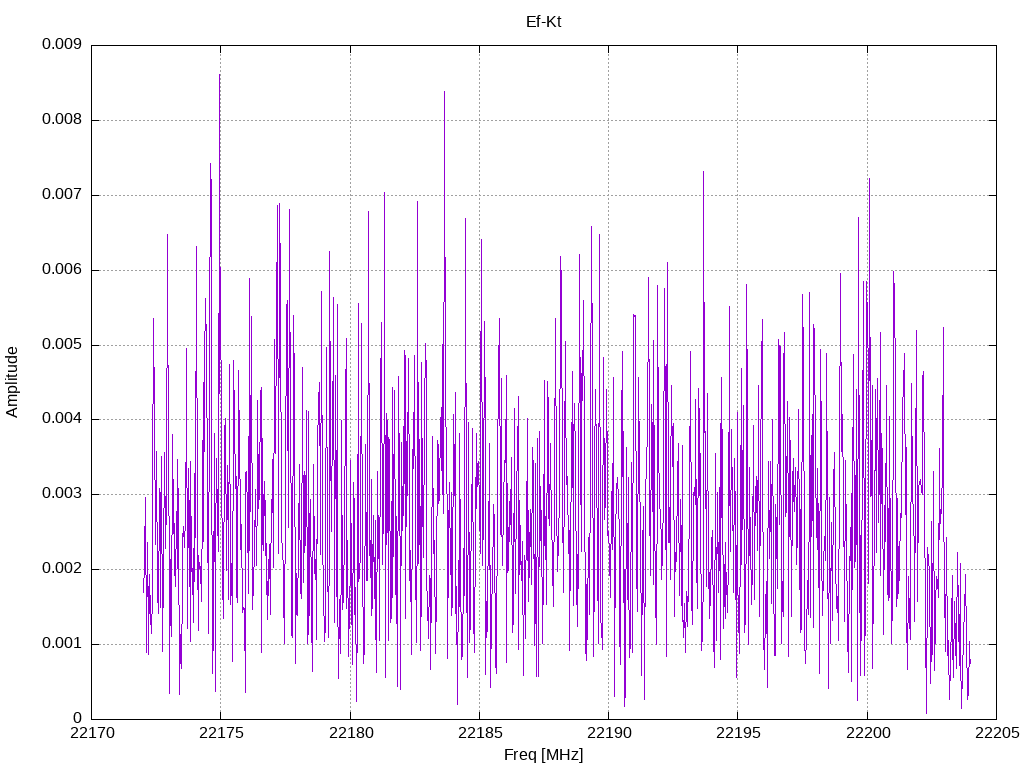Screen dimensions: 1024x768
Task: Click the y-axis tick value 0.009
Action: pos(62,44)
